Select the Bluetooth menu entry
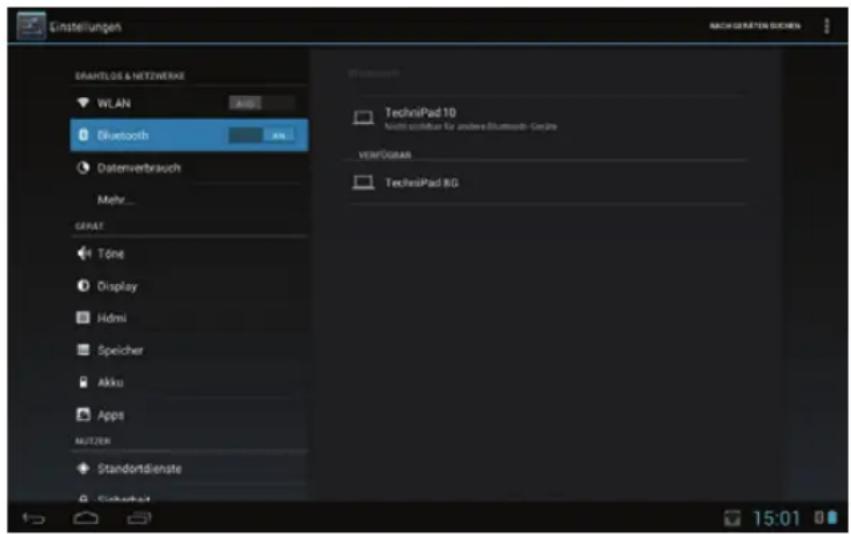The width and height of the screenshot is (851, 534). [x=189, y=135]
